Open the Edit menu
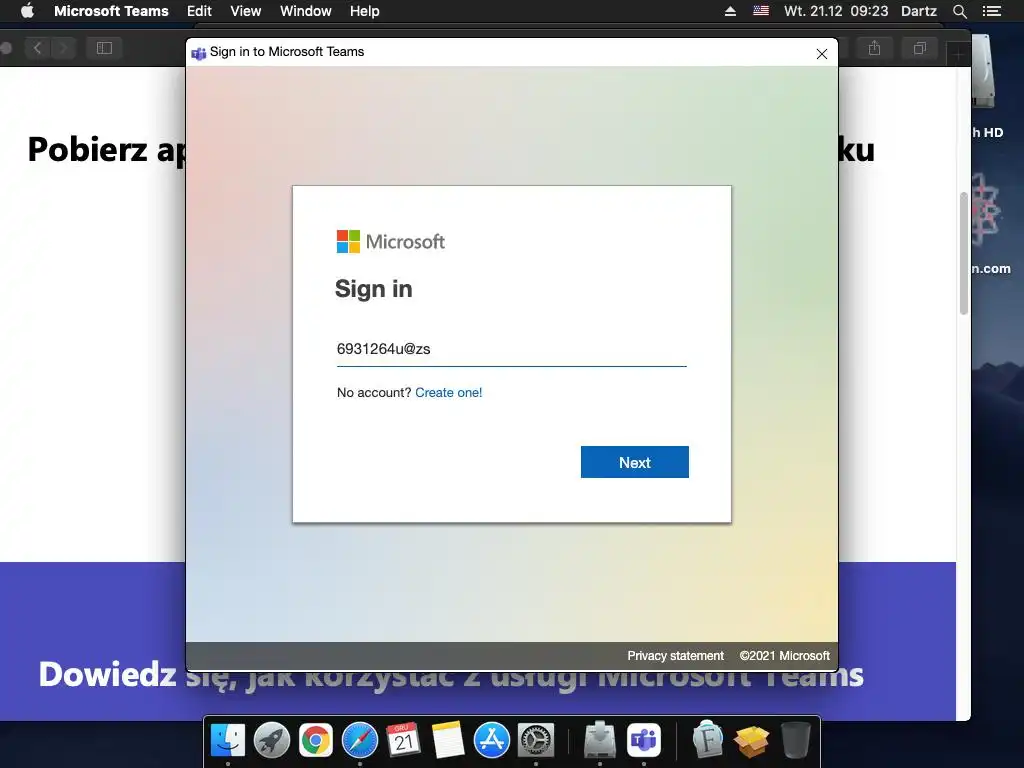 pos(199,11)
